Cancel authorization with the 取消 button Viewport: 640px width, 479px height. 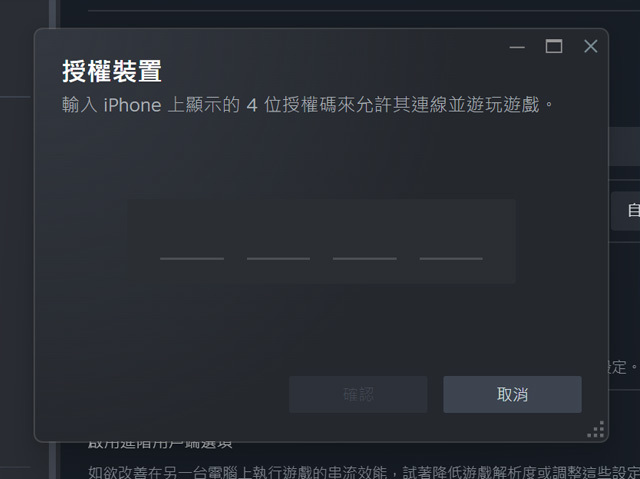pyautogui.click(x=513, y=395)
